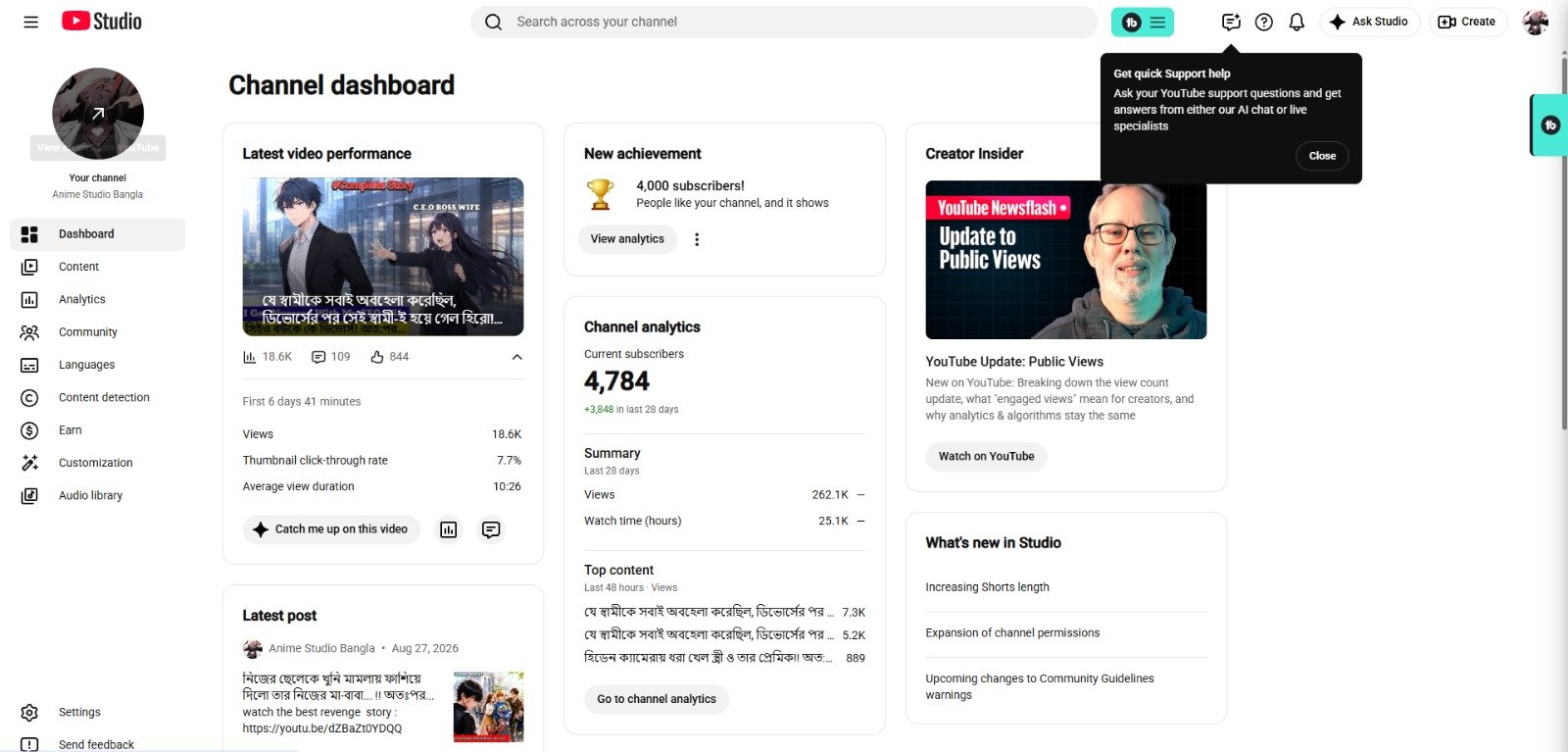
Task: Click the 844 likes thumbs-up icon
Action: 377,357
